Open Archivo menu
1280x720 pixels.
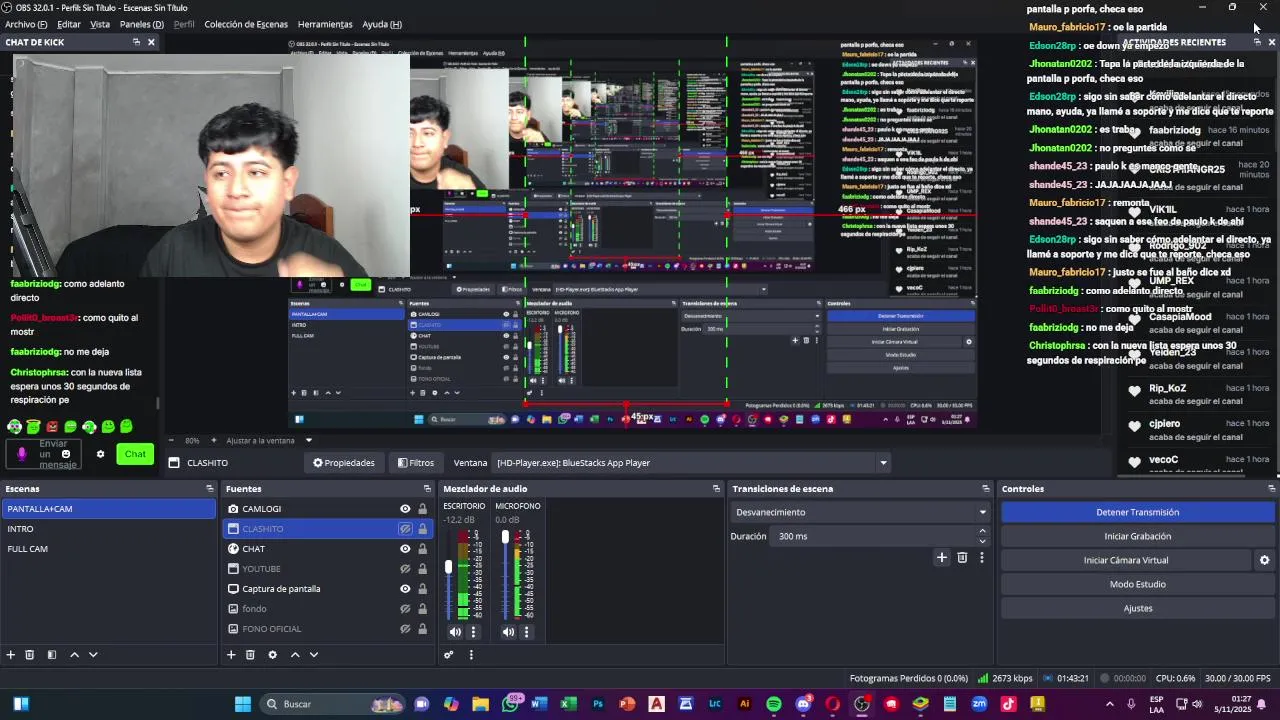pos(26,24)
